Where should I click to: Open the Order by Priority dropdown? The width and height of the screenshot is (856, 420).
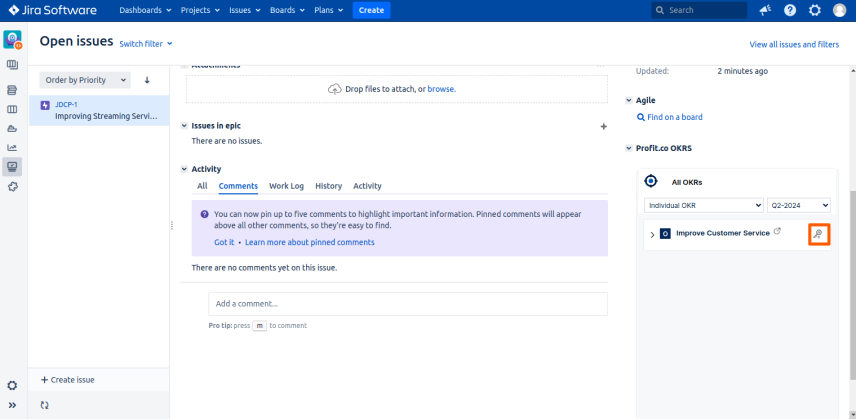tap(85, 80)
